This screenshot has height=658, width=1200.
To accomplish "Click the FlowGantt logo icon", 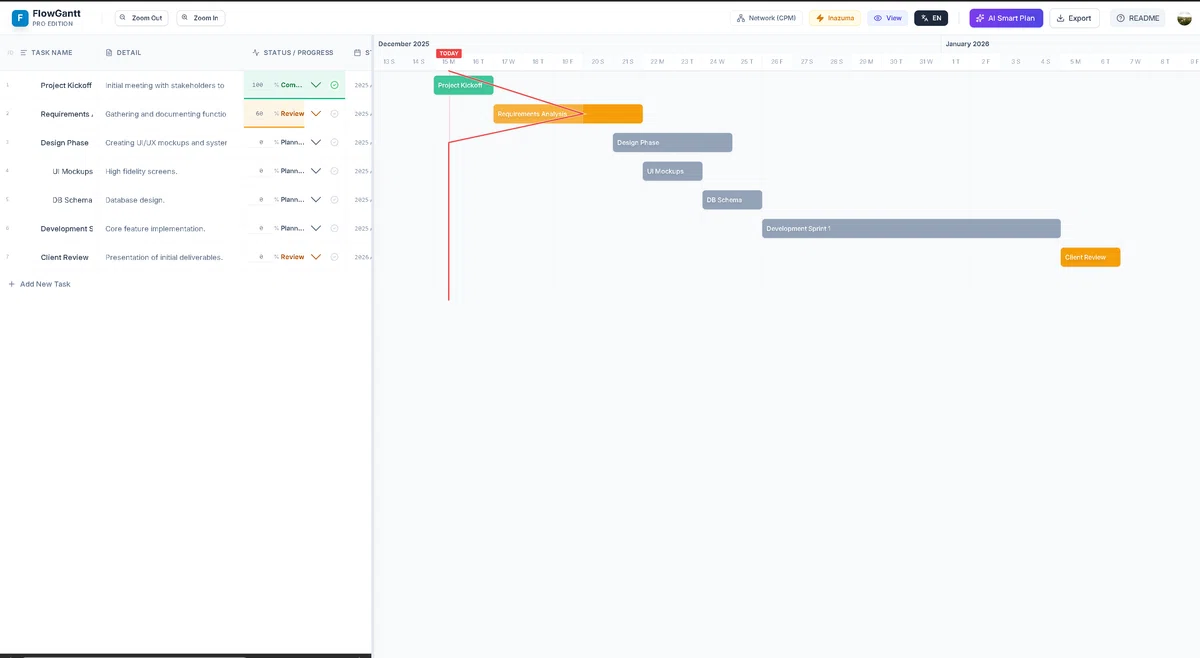I will [20, 18].
